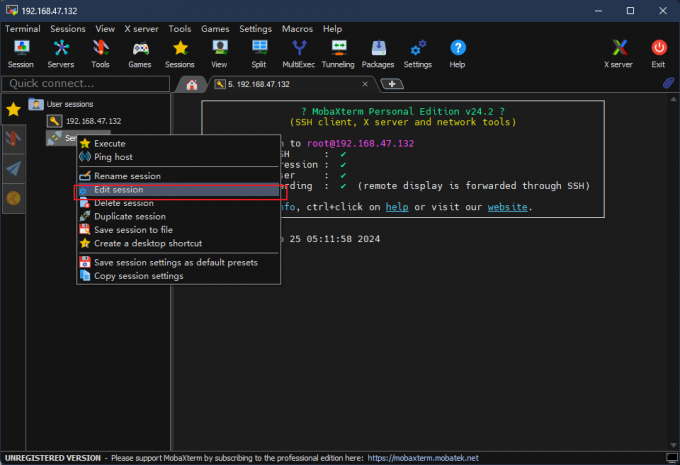This screenshot has width=680, height=465.
Task: Choose Create a desktop shortcut
Action: [178, 243]
